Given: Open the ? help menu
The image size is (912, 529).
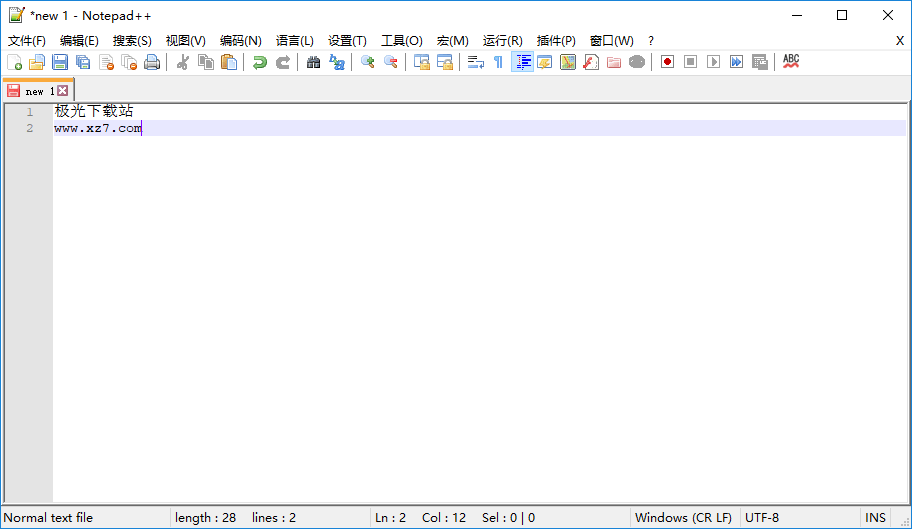Looking at the screenshot, I should tap(651, 41).
